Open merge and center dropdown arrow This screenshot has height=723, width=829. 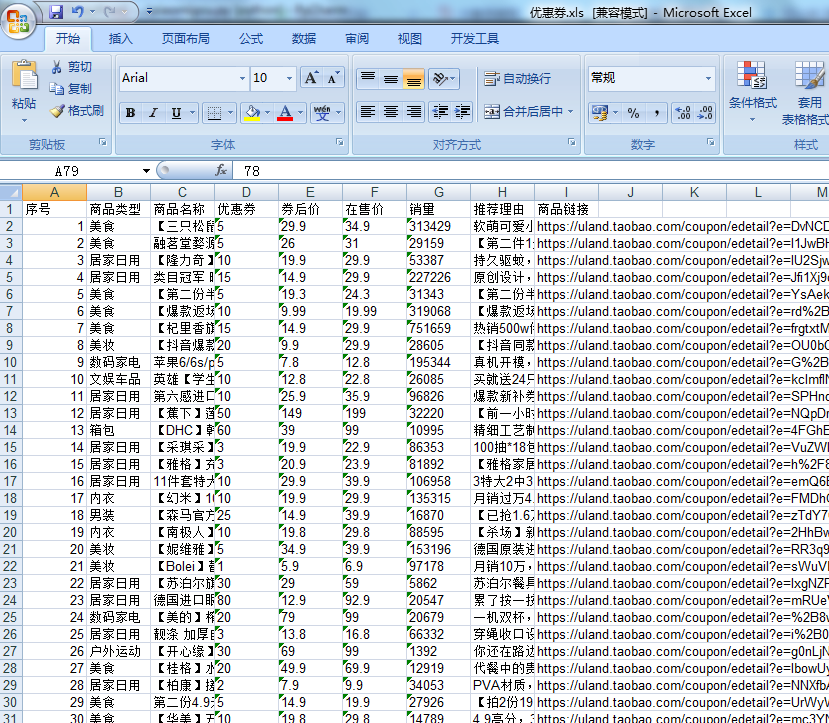(x=570, y=112)
